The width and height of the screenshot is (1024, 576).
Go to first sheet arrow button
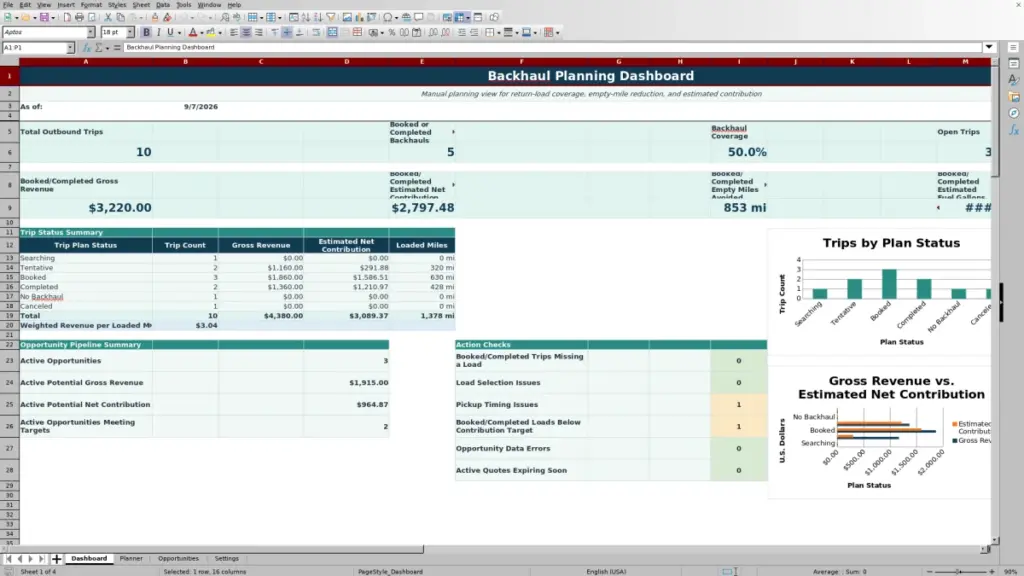(x=8, y=558)
